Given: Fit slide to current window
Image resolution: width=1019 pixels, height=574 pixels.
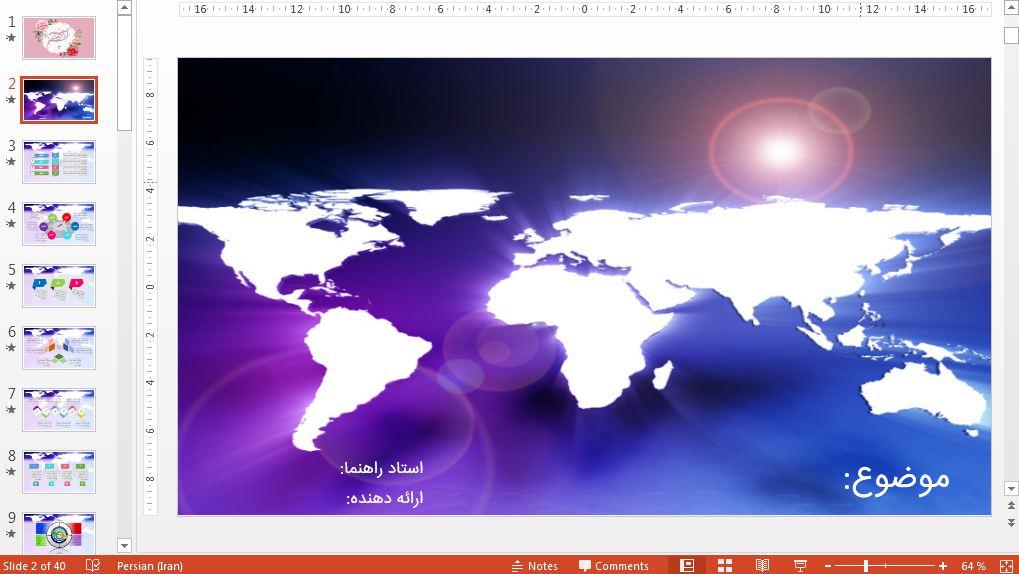Looking at the screenshot, I should tap(1006, 566).
